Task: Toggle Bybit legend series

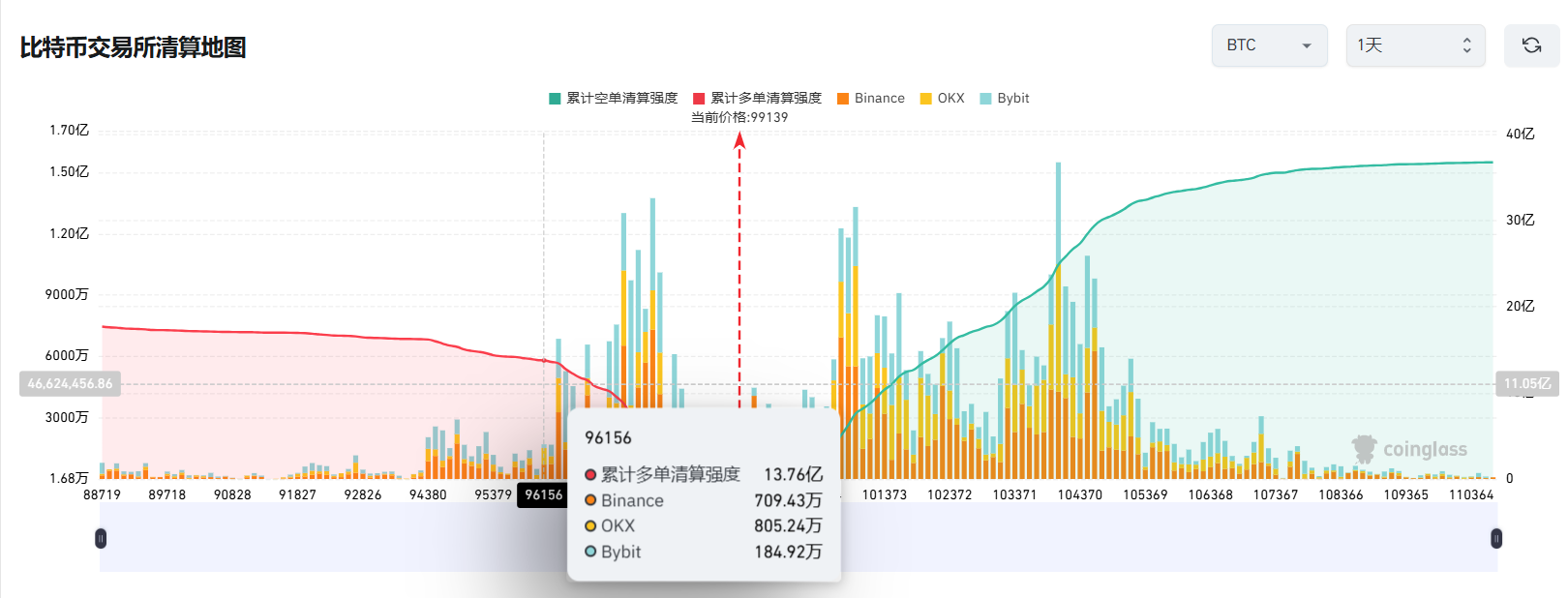Action: [1004, 98]
